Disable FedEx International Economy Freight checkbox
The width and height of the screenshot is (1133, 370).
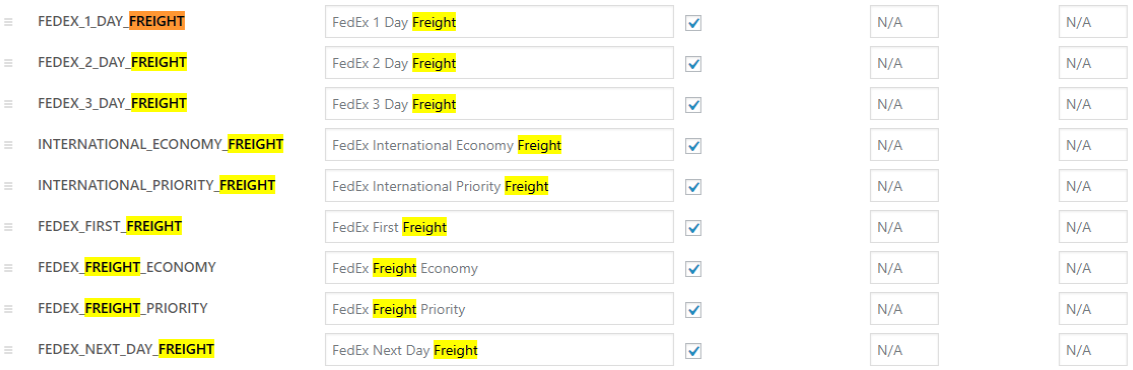(x=694, y=146)
